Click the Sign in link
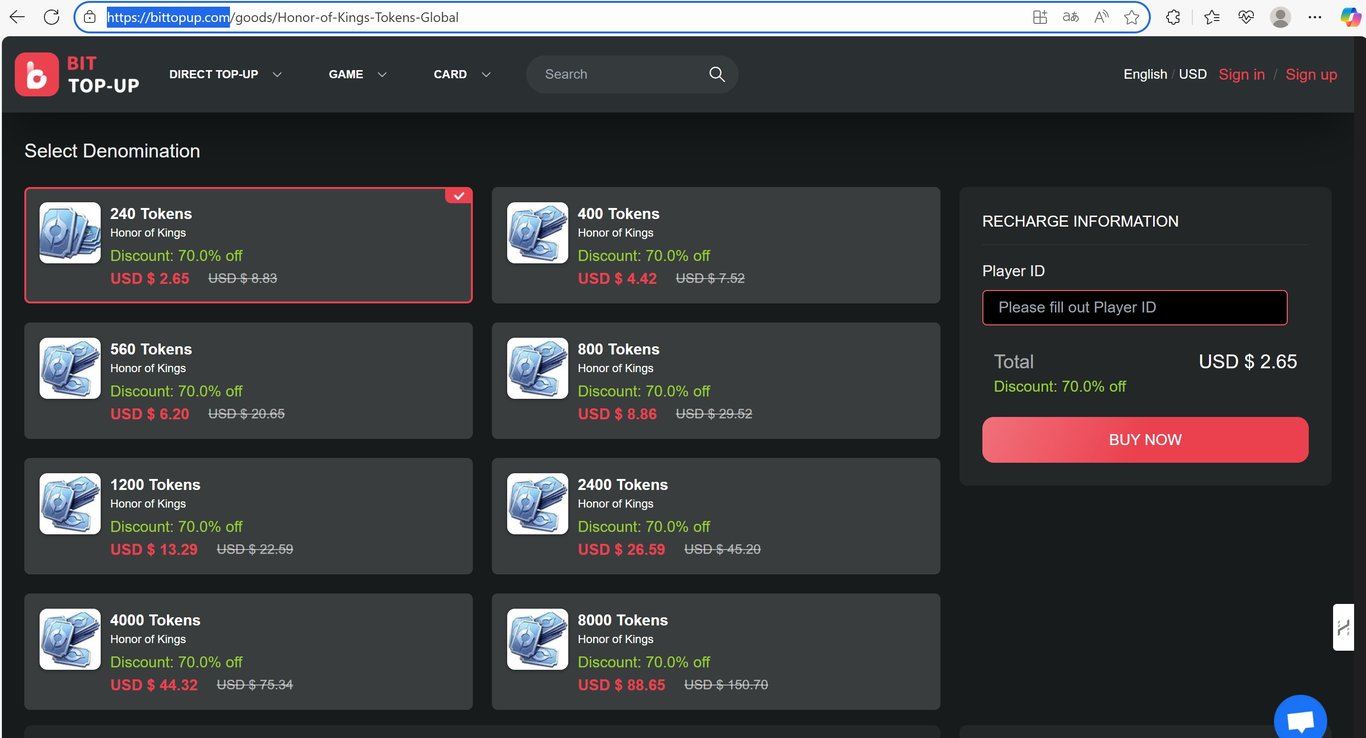The image size is (1366, 738). point(1242,74)
